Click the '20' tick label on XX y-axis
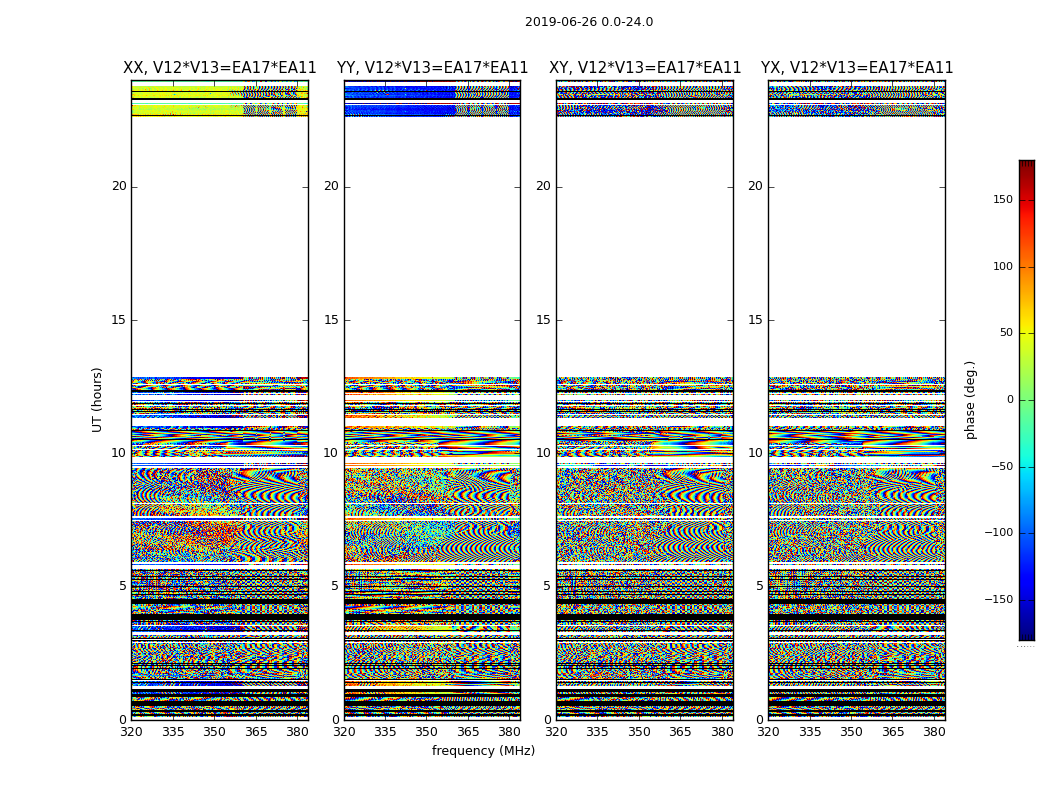The image size is (1050, 800). pyautogui.click(x=119, y=186)
